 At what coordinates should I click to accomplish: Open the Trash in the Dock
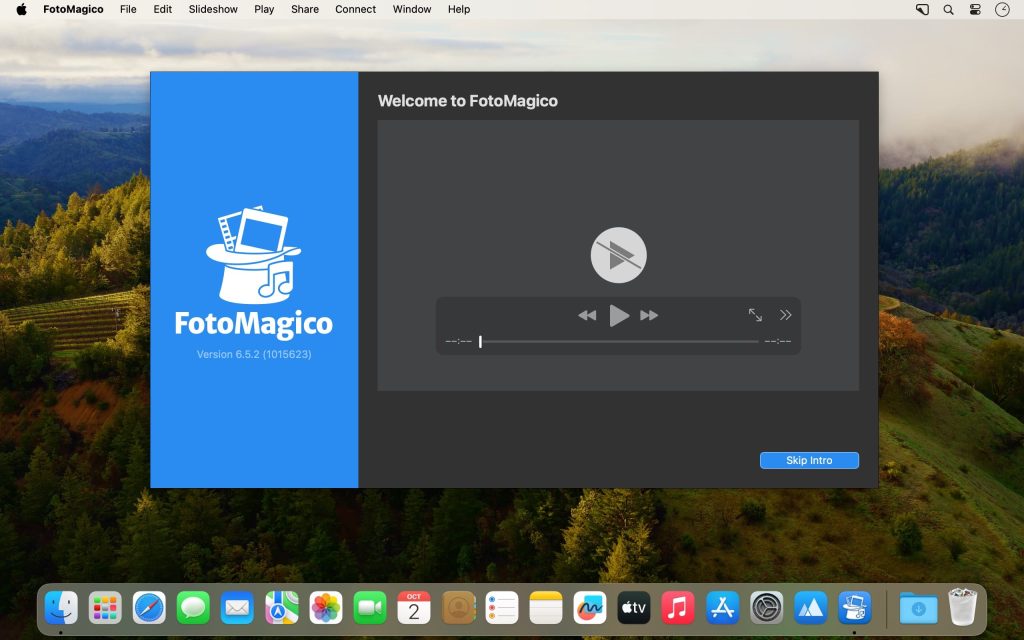click(x=962, y=607)
